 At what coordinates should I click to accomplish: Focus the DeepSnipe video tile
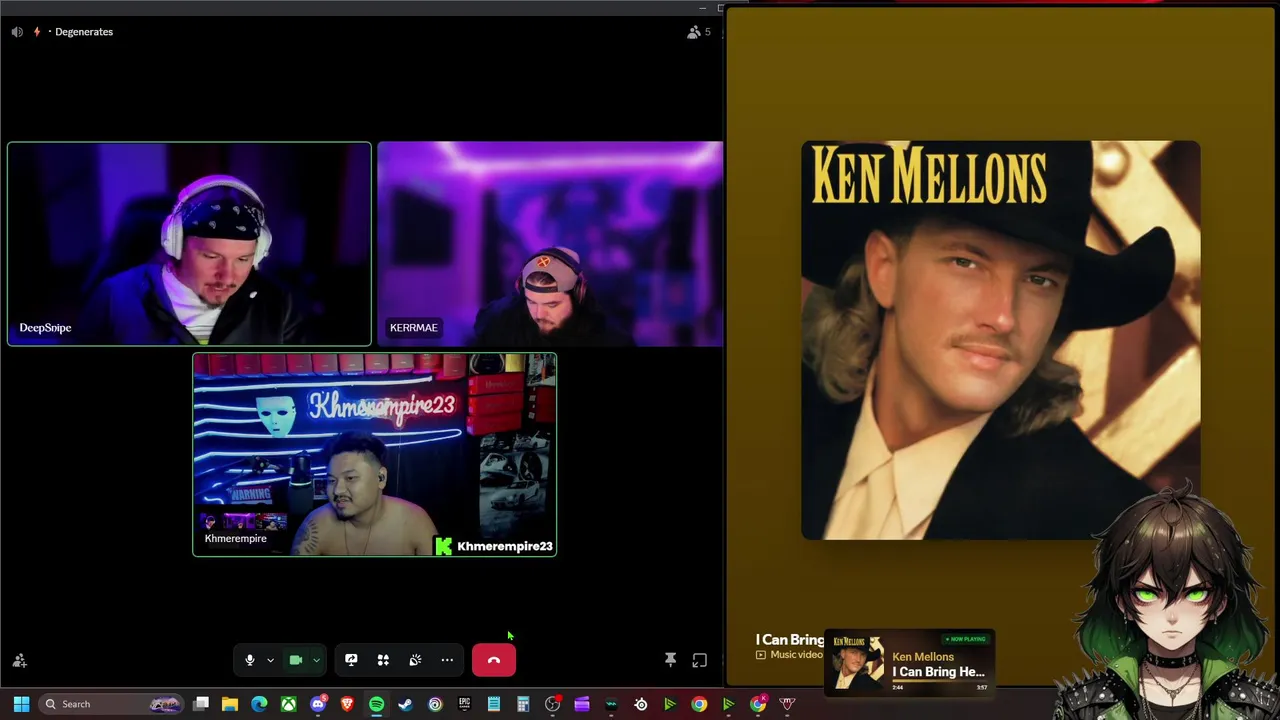click(189, 244)
